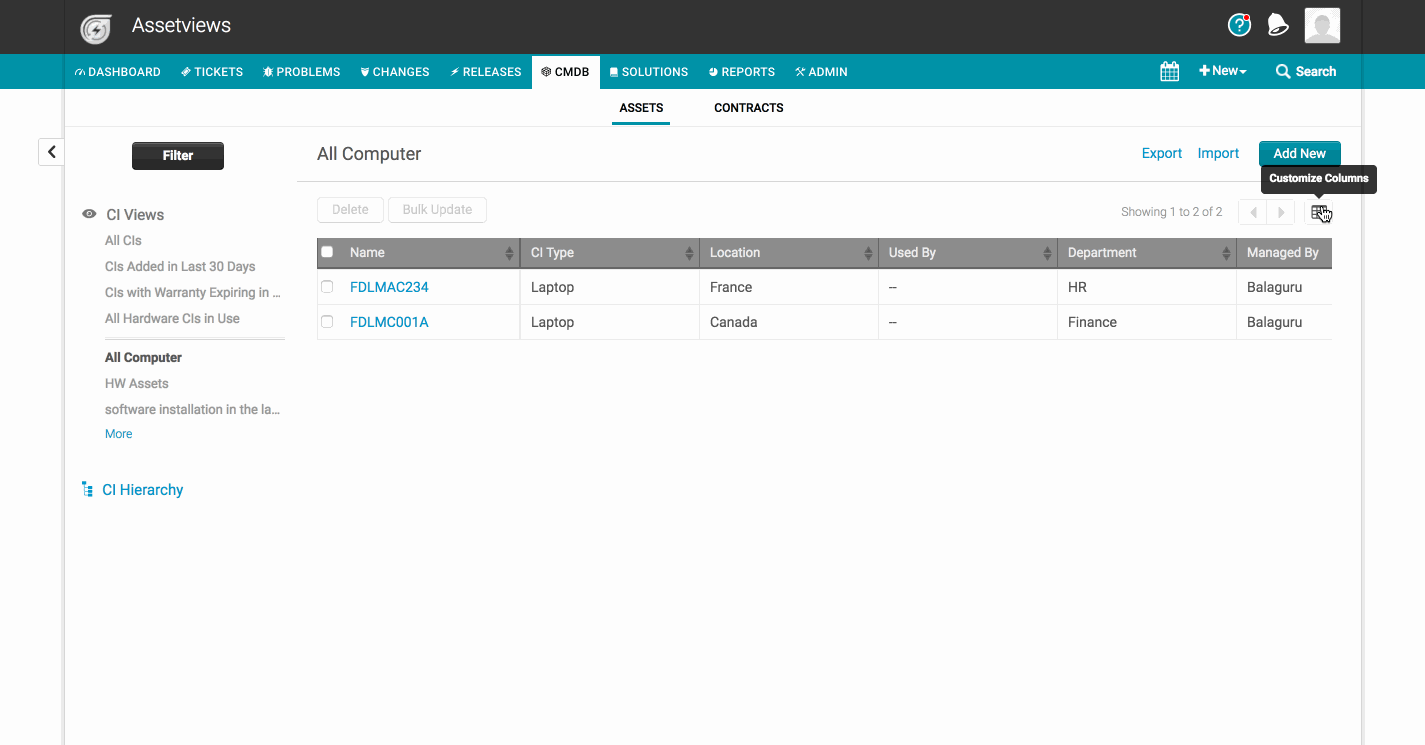This screenshot has height=745, width=1425.
Task: Select the CMDB tab
Action: (x=565, y=72)
